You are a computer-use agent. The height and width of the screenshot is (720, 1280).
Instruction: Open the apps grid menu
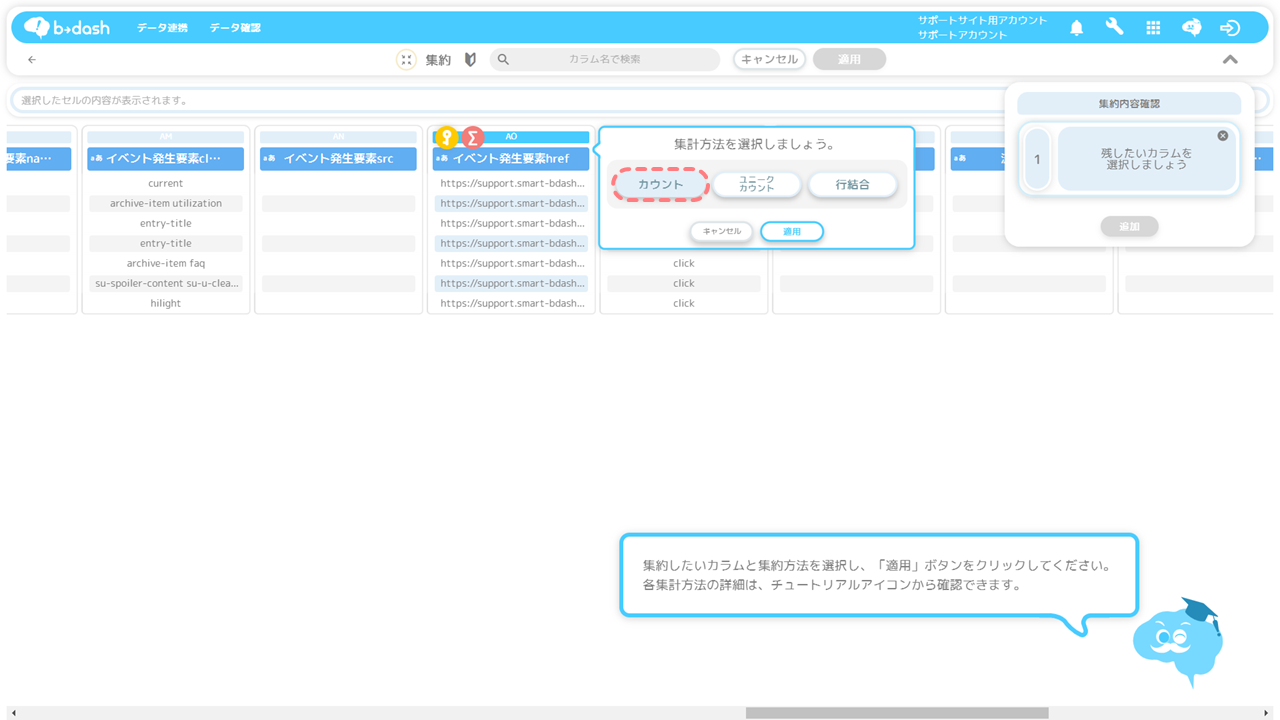click(x=1153, y=28)
